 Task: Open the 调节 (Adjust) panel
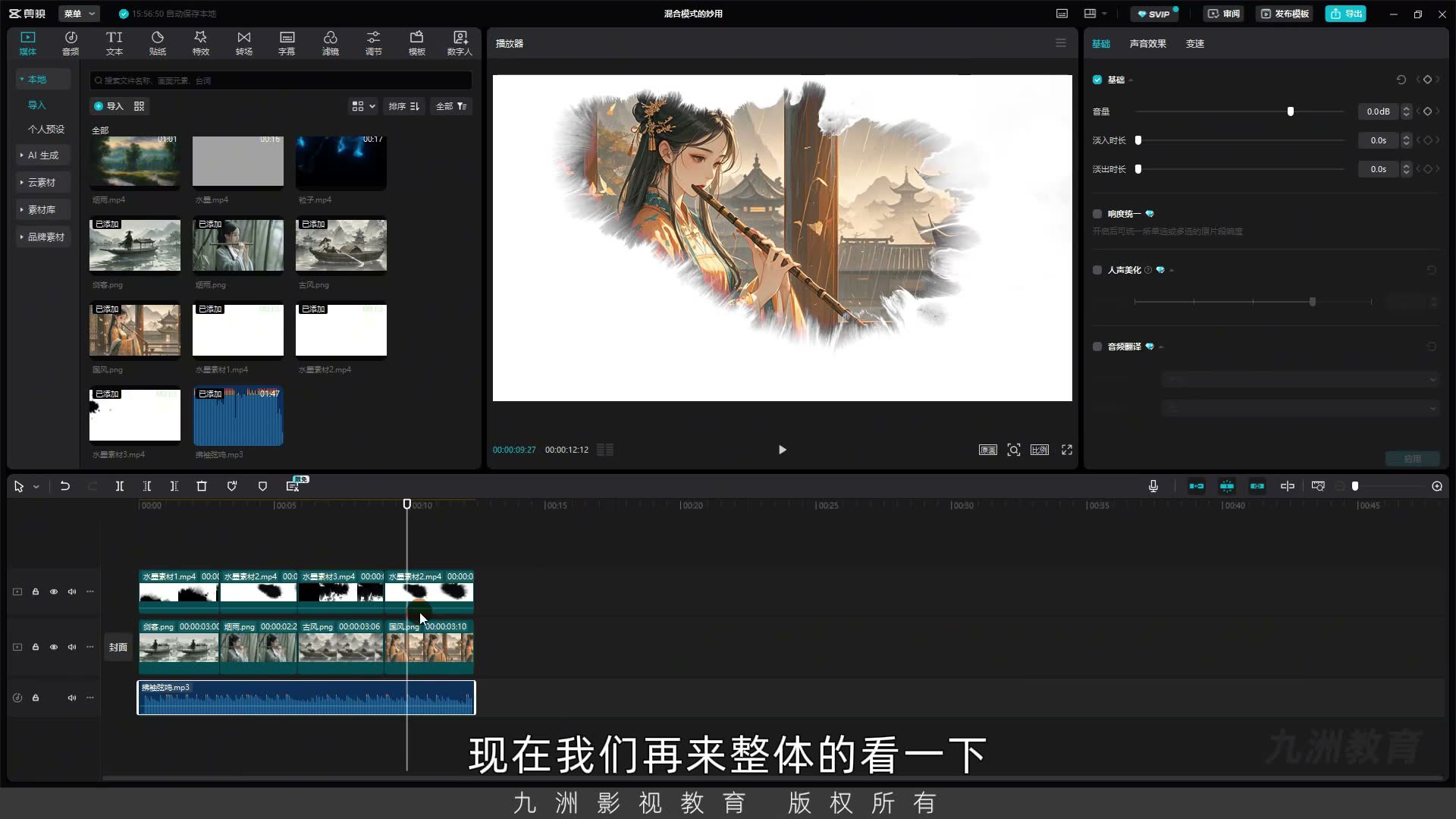coord(373,43)
